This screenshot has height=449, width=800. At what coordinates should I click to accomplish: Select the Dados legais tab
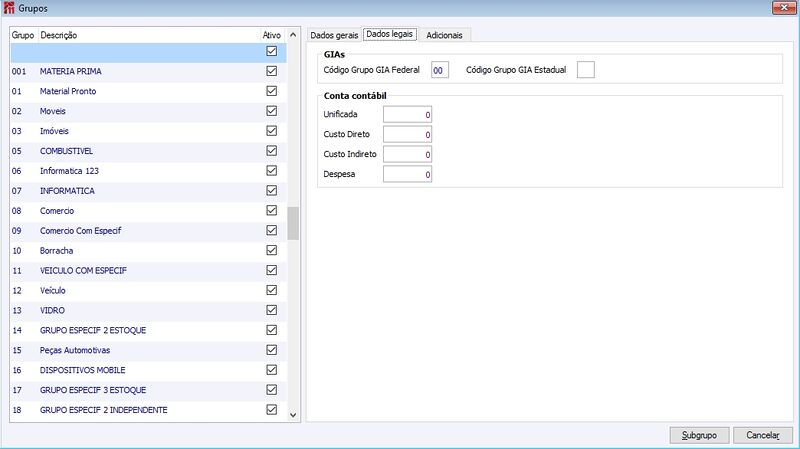[x=390, y=34]
